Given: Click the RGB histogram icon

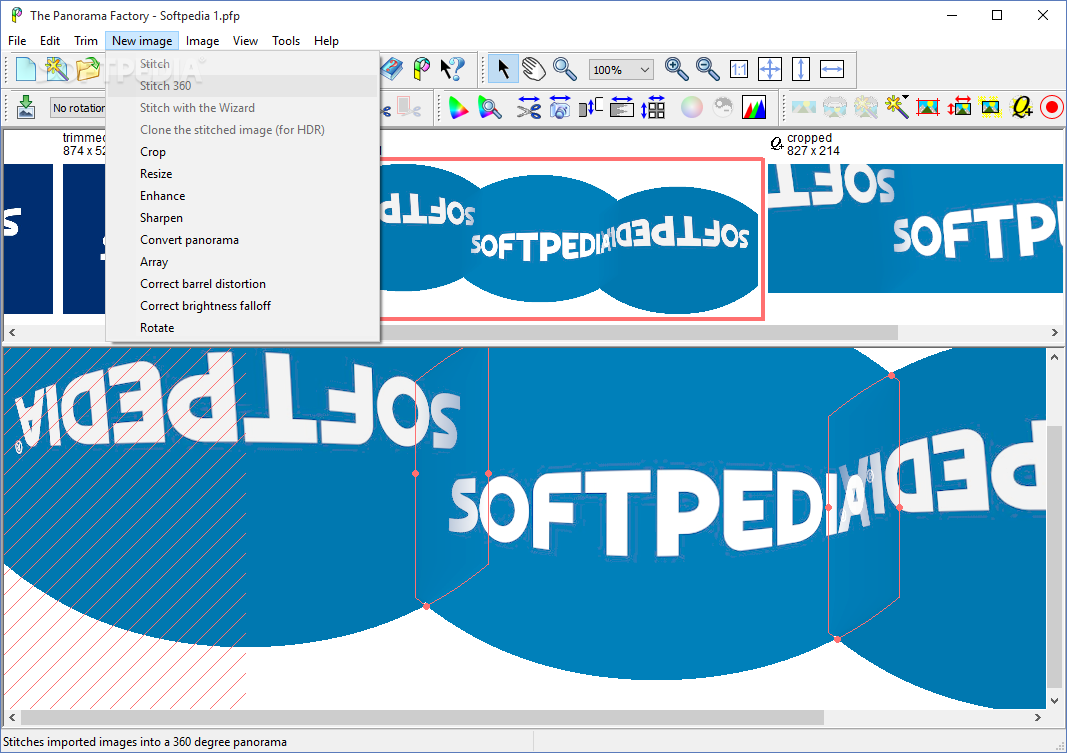Looking at the screenshot, I should point(753,107).
